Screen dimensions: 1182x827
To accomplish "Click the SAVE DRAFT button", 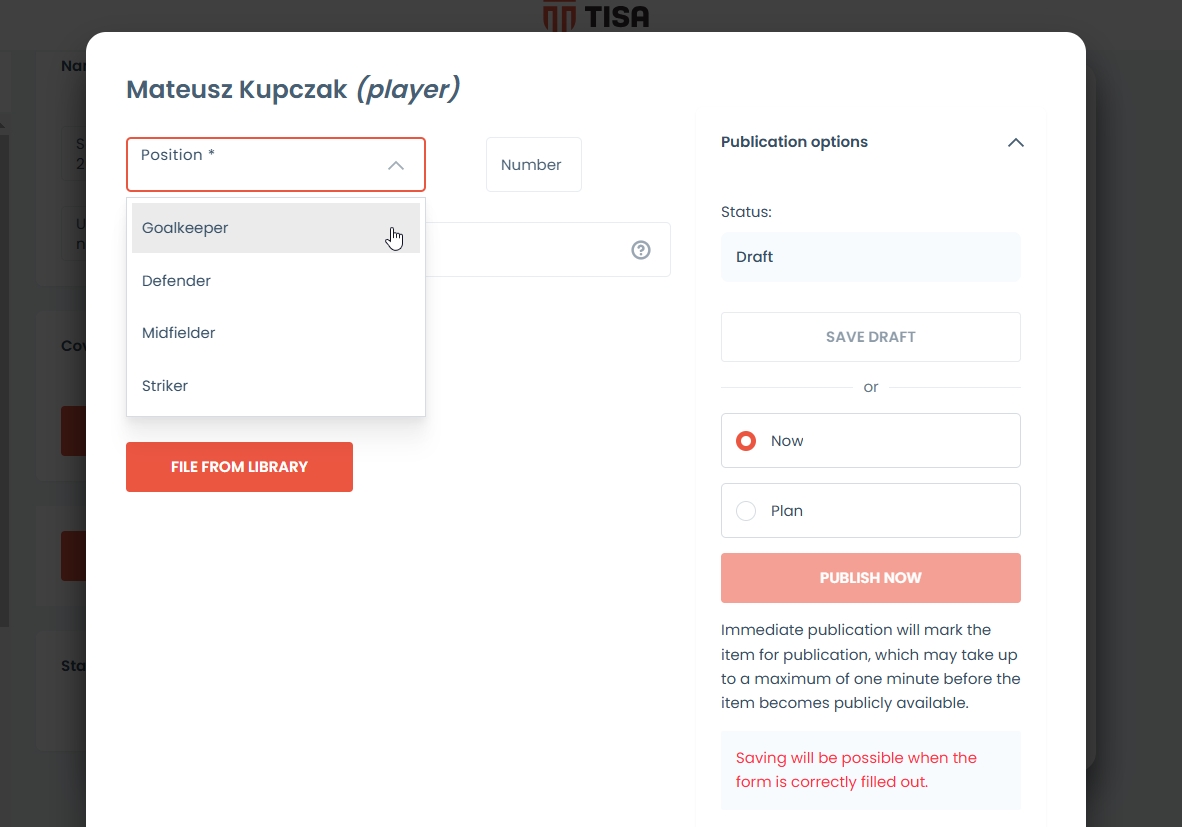I will coord(870,337).
